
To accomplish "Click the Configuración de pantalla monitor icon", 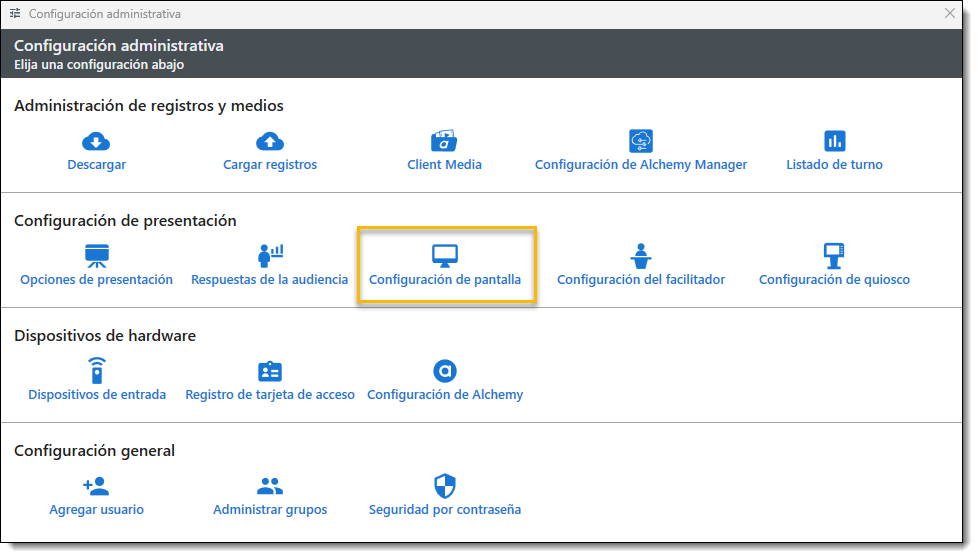I will coord(445,255).
